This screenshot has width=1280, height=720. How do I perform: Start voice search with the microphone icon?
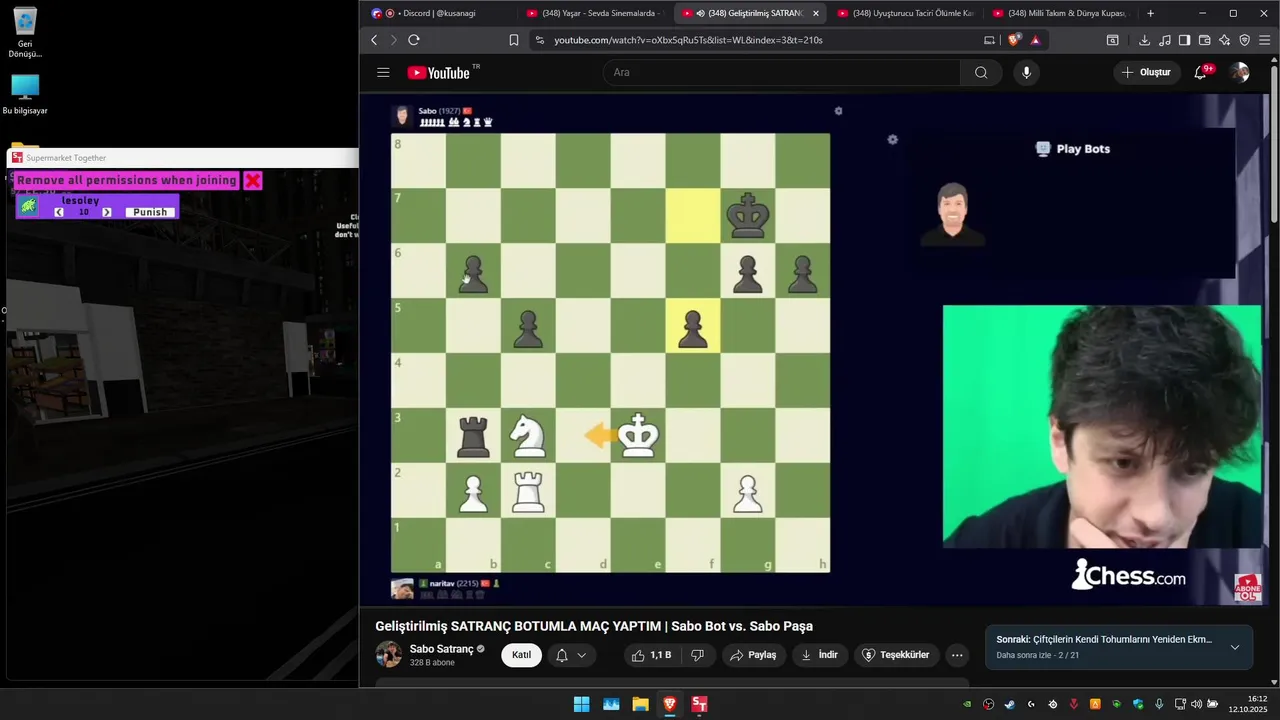[x=1026, y=72]
